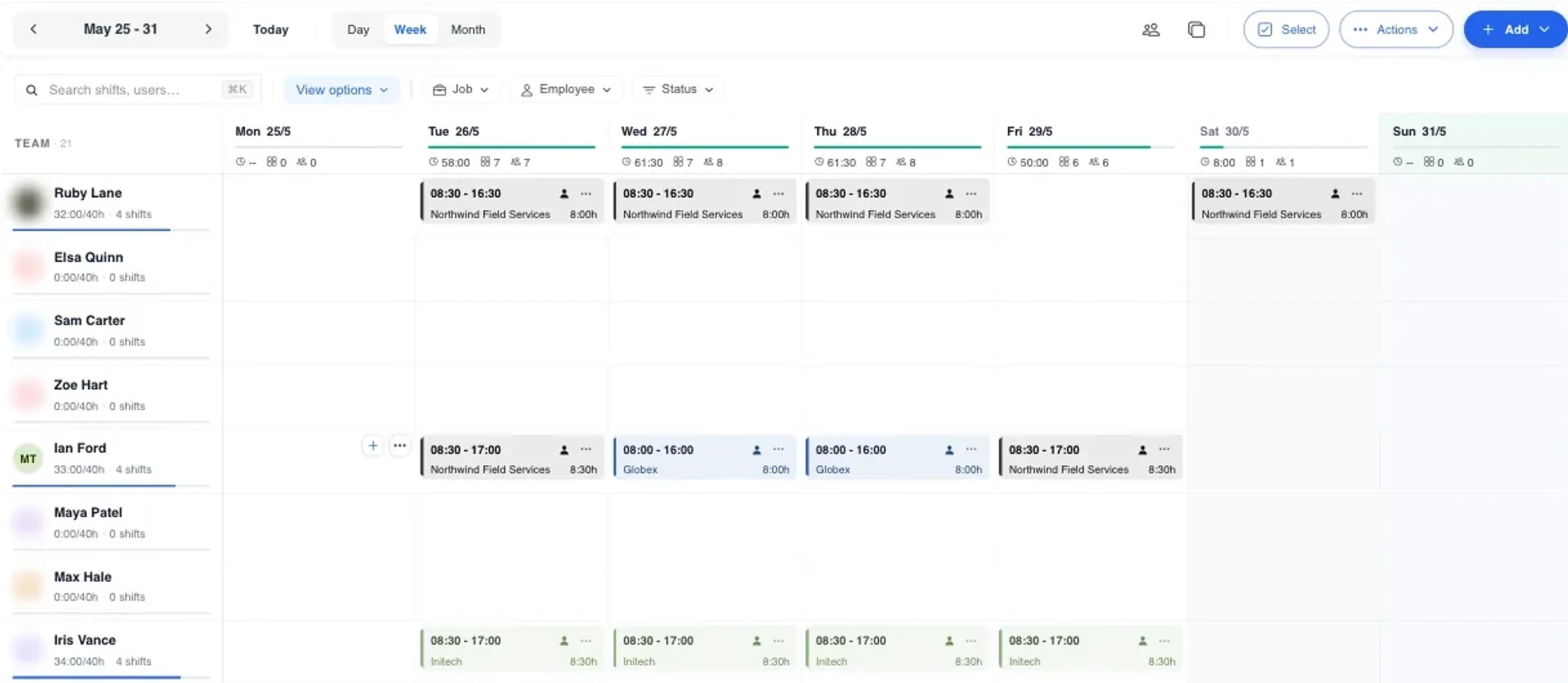Click Tuesday's 58:00 total hours stat
The image size is (1568, 683).
(450, 162)
